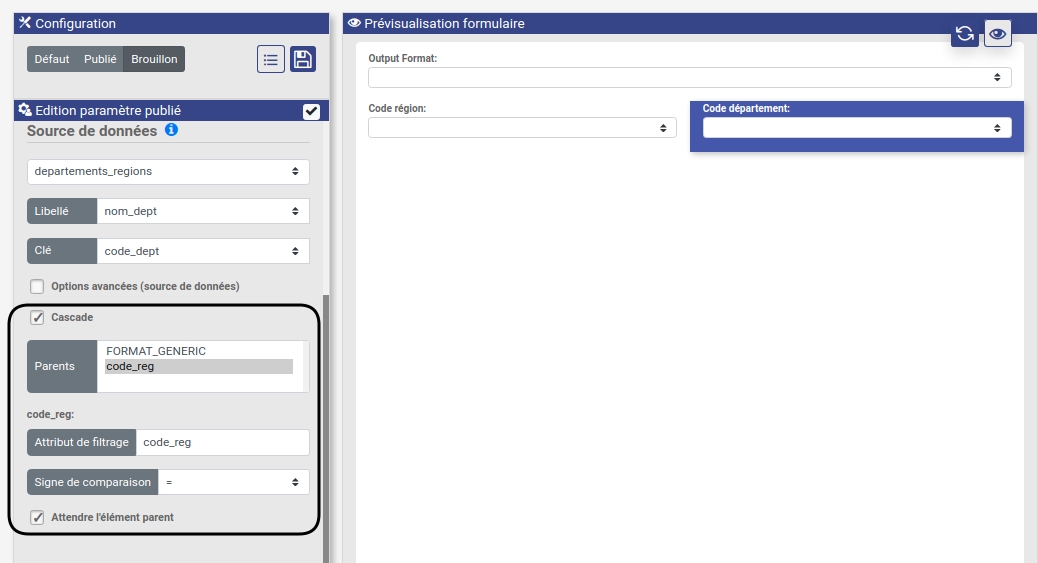Click the wrench icon in Configuration header

point(25,23)
